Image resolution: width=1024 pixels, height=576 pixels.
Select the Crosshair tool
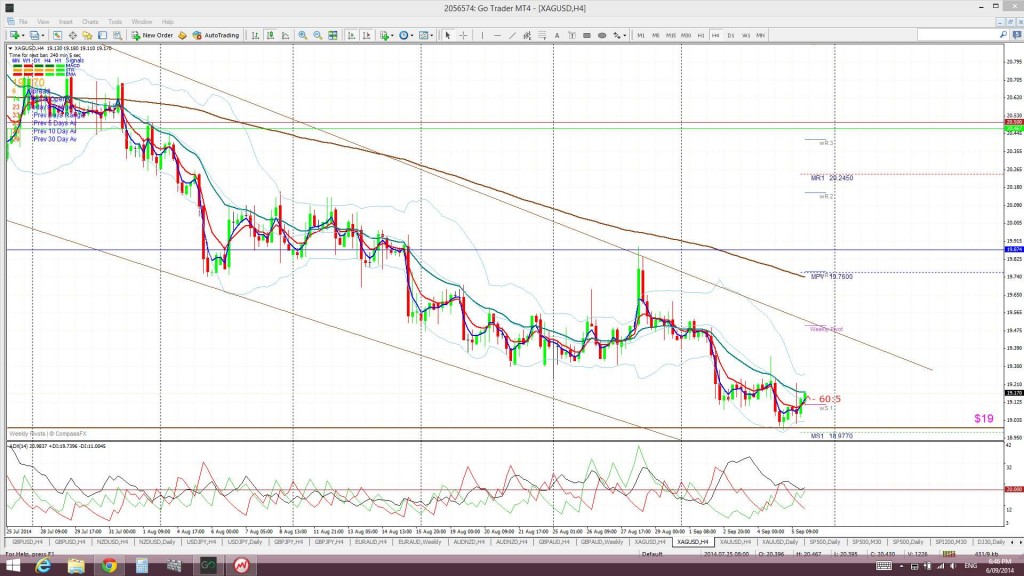click(x=463, y=35)
